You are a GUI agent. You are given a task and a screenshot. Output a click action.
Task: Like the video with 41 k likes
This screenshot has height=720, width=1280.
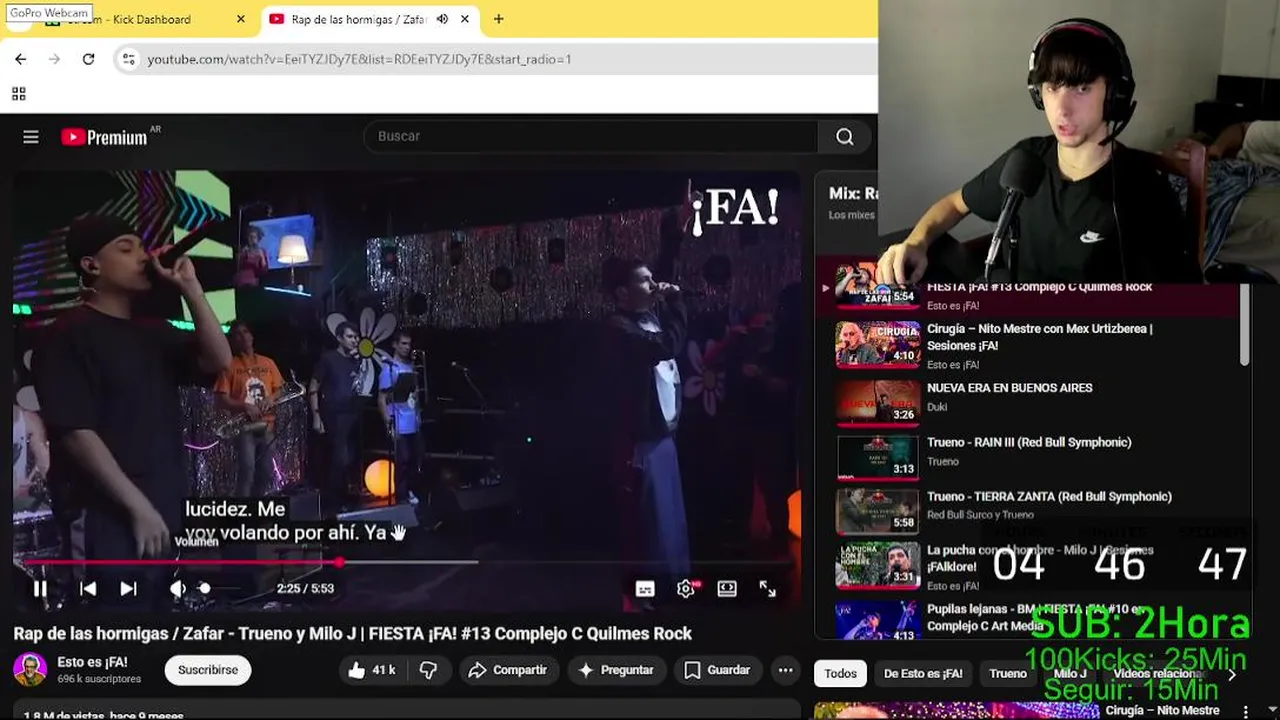[x=371, y=670]
